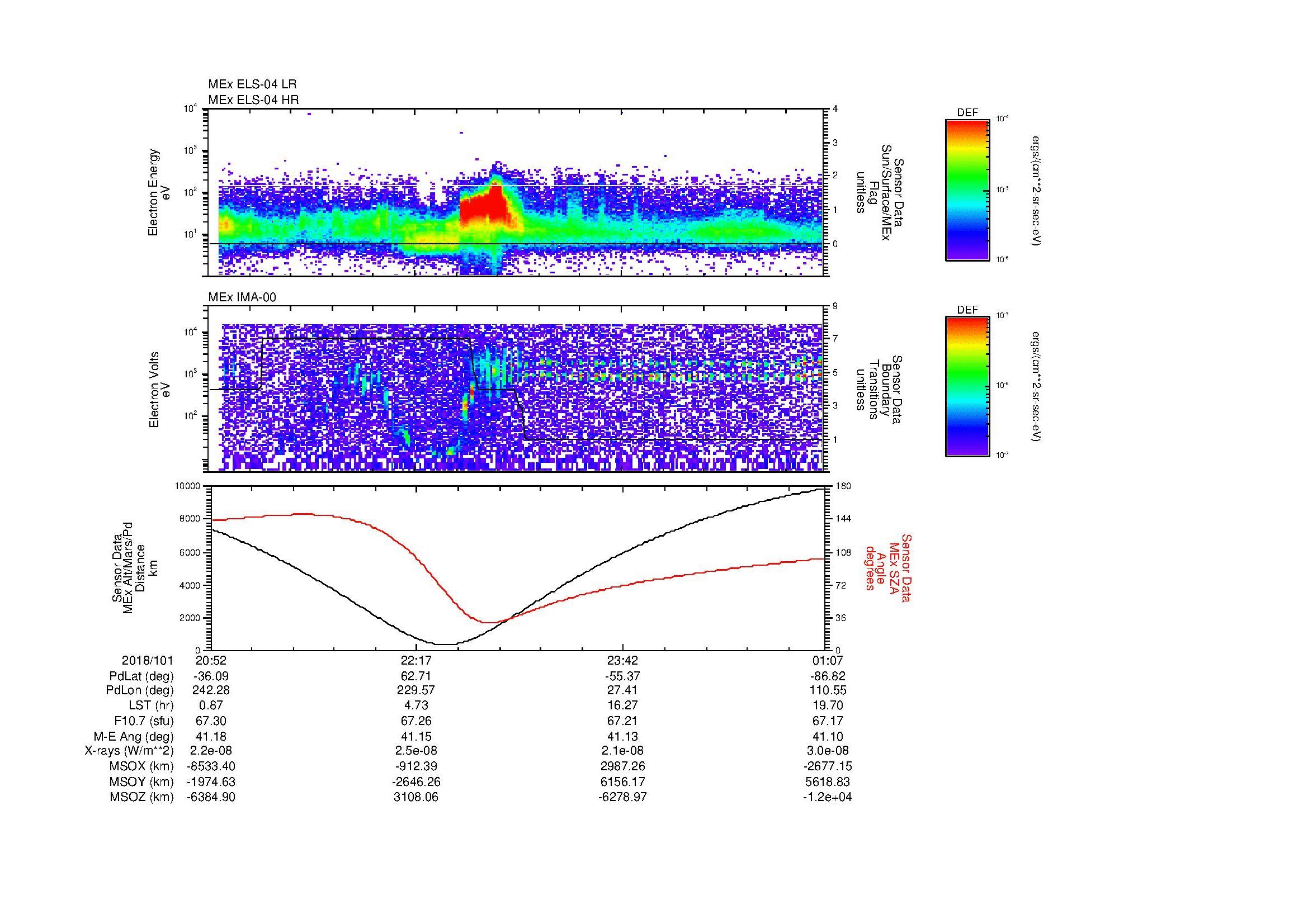Image resolution: width=1308 pixels, height=924 pixels.
Task: Click the PdLon value 229.57
Action: (417, 690)
